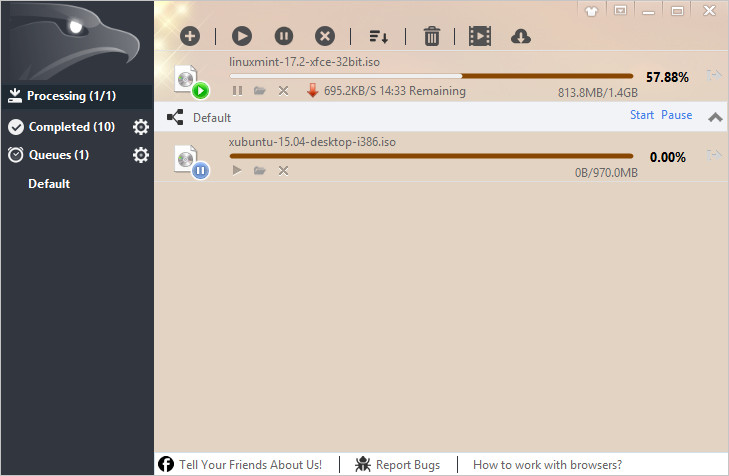The width and height of the screenshot is (729, 476).
Task: Click Tell Your Friends About Us!
Action: (x=250, y=464)
